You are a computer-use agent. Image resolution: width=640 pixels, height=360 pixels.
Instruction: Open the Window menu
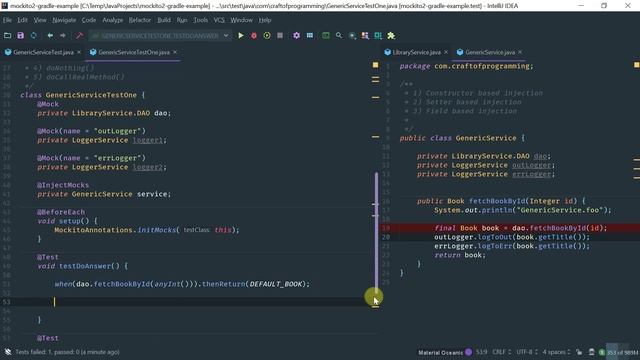[242, 20]
